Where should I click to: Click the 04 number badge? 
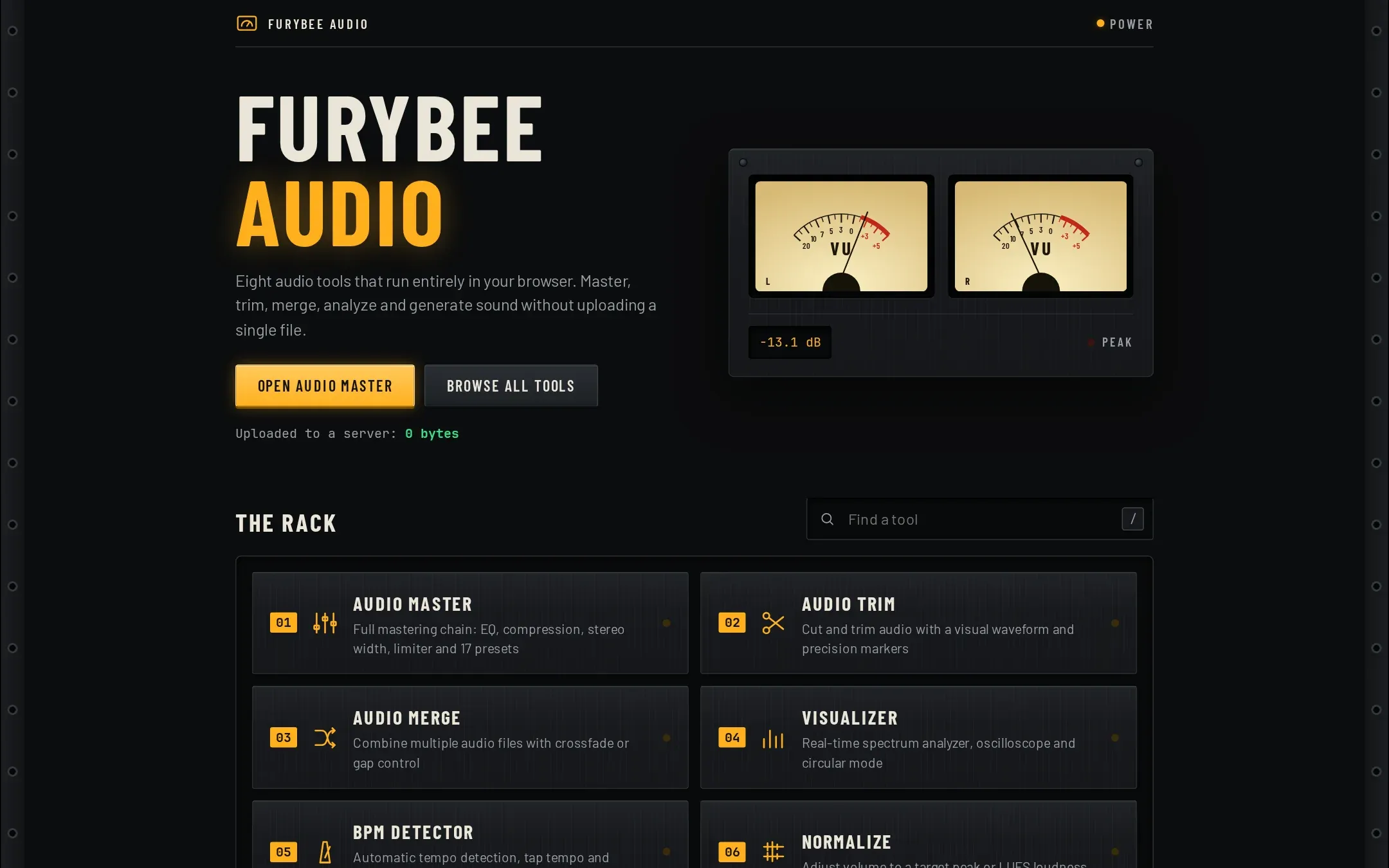coord(732,737)
